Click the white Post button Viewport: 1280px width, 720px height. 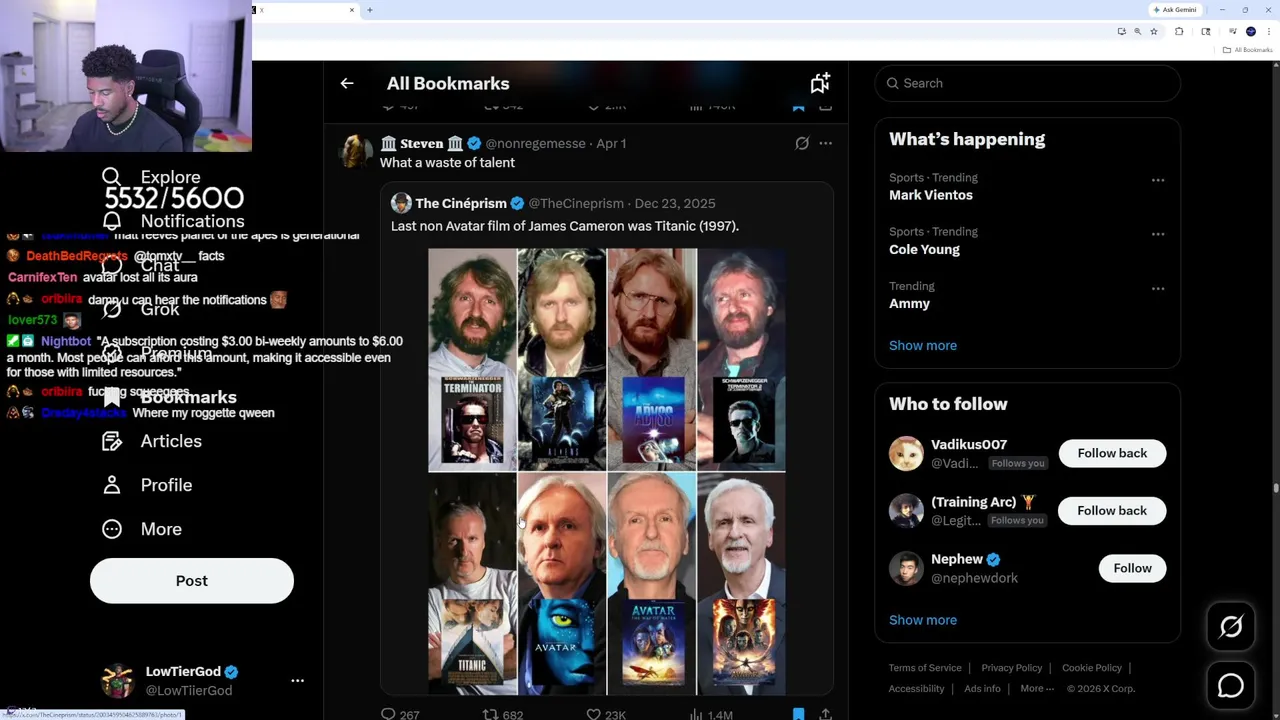[192, 581]
